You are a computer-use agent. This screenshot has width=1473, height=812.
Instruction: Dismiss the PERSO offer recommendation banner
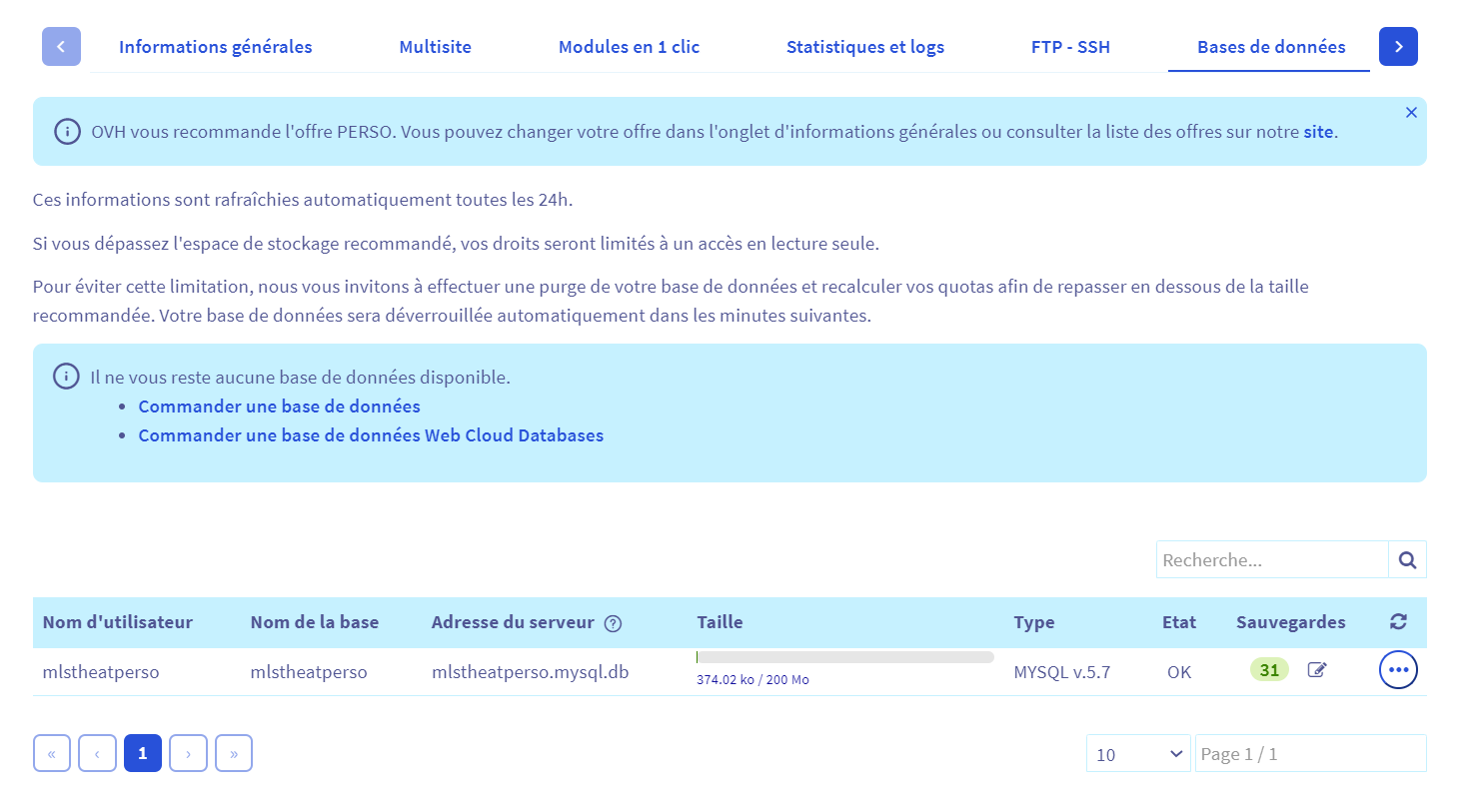click(x=1411, y=113)
